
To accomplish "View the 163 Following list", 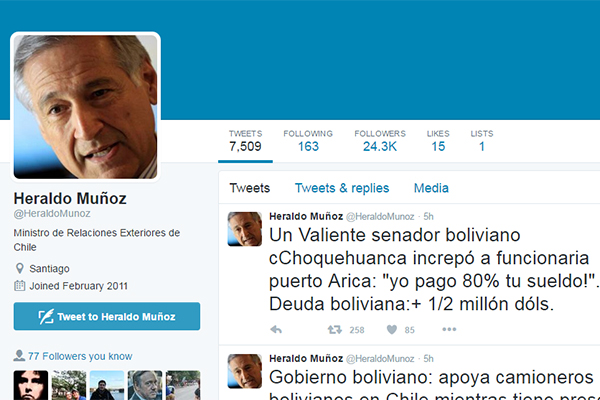I will tap(308, 141).
